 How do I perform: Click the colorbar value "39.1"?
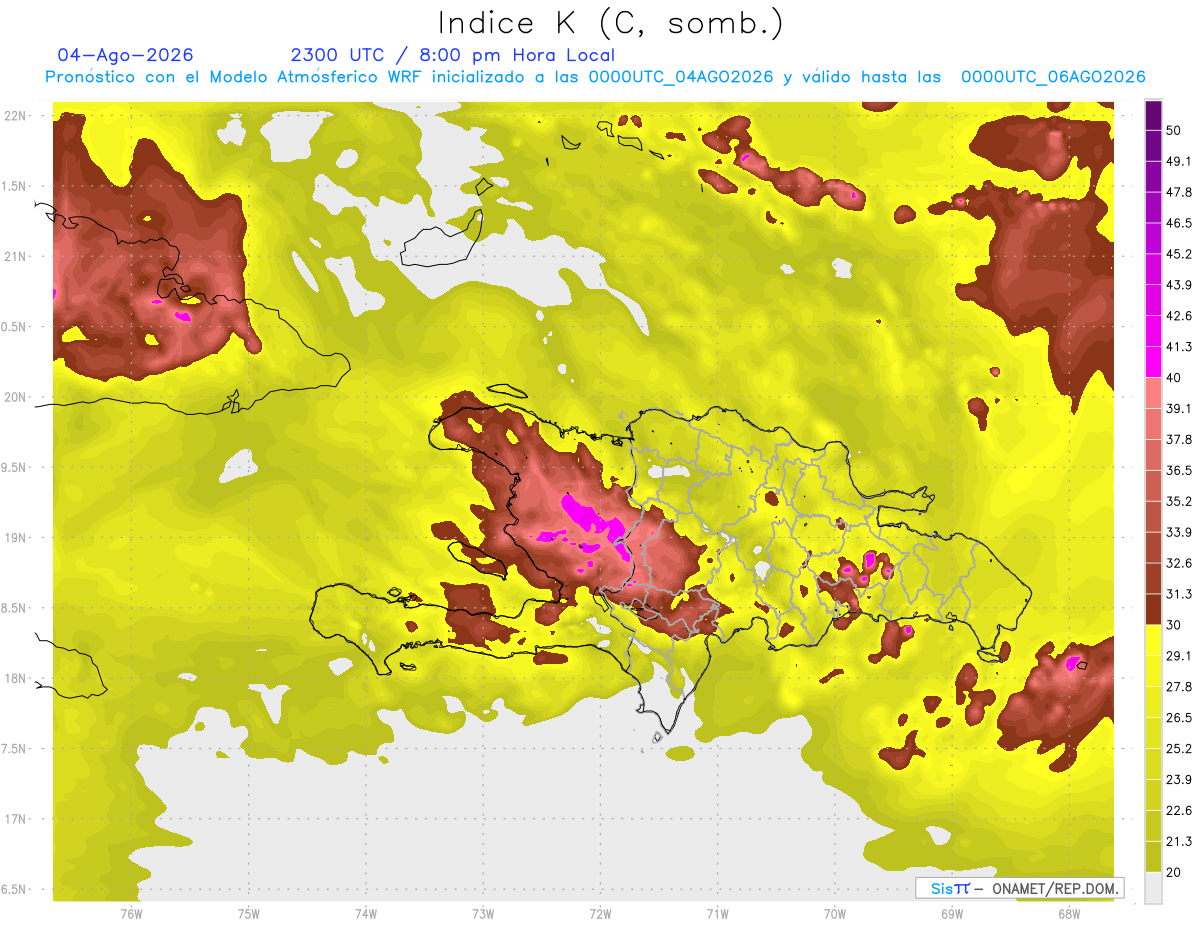(1179, 409)
